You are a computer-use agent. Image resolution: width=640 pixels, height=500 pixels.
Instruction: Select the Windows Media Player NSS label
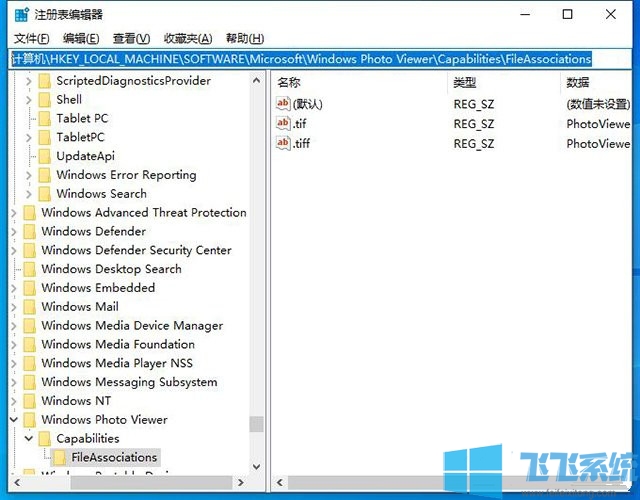(x=117, y=363)
